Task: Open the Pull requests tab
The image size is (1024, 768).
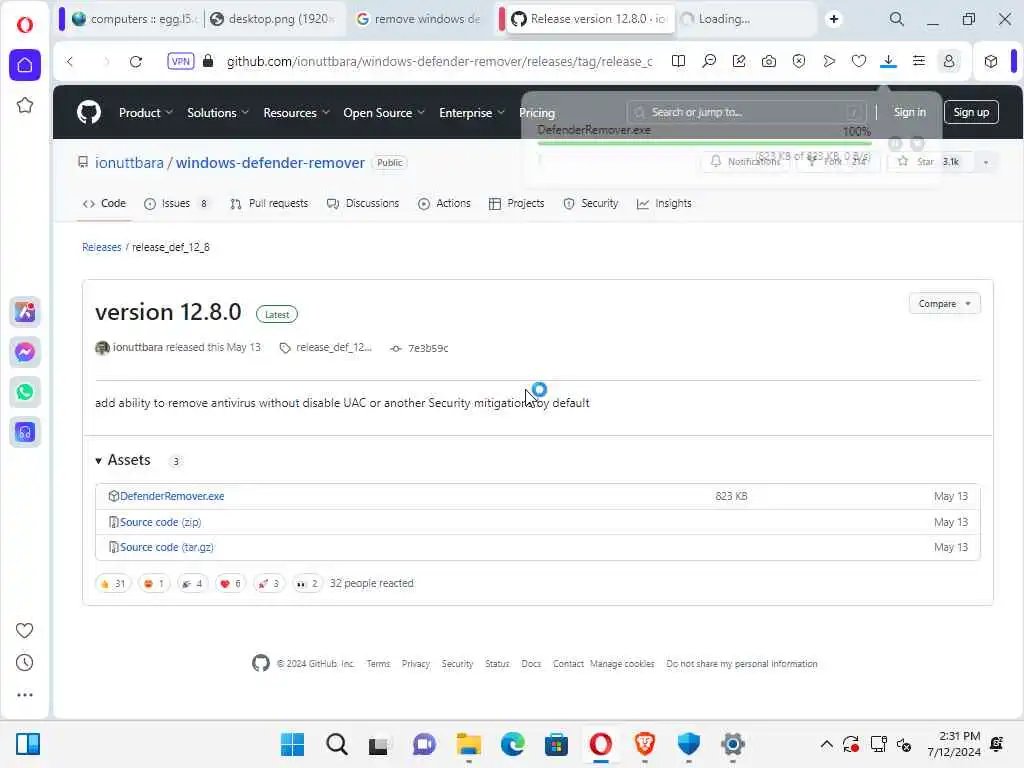Action: 269,204
